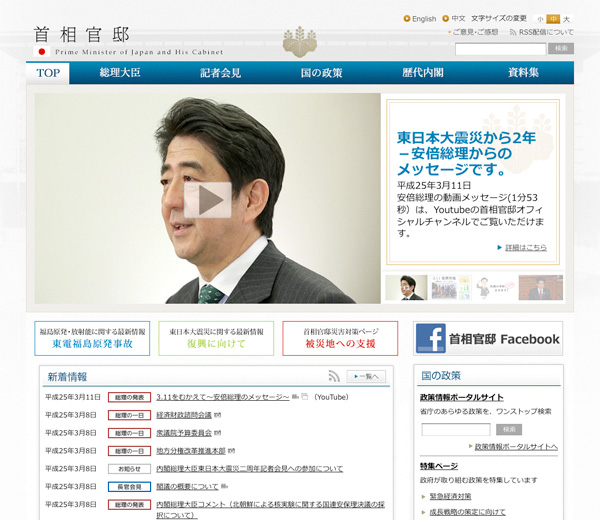
Task: Open 詳細はこちら details arrow link
Action: pyautogui.click(x=521, y=247)
